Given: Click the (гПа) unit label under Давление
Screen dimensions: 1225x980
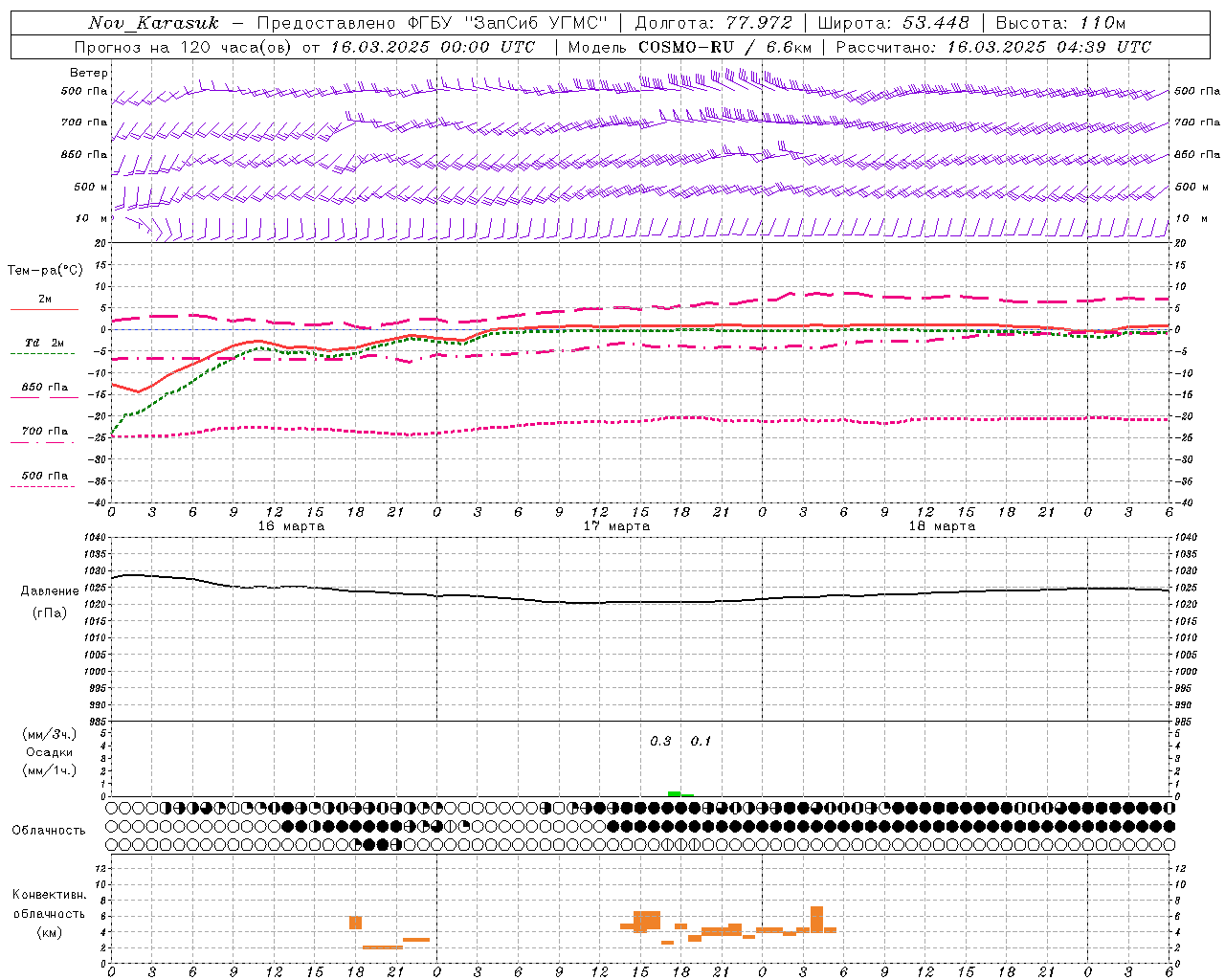Looking at the screenshot, I should 50,613.
